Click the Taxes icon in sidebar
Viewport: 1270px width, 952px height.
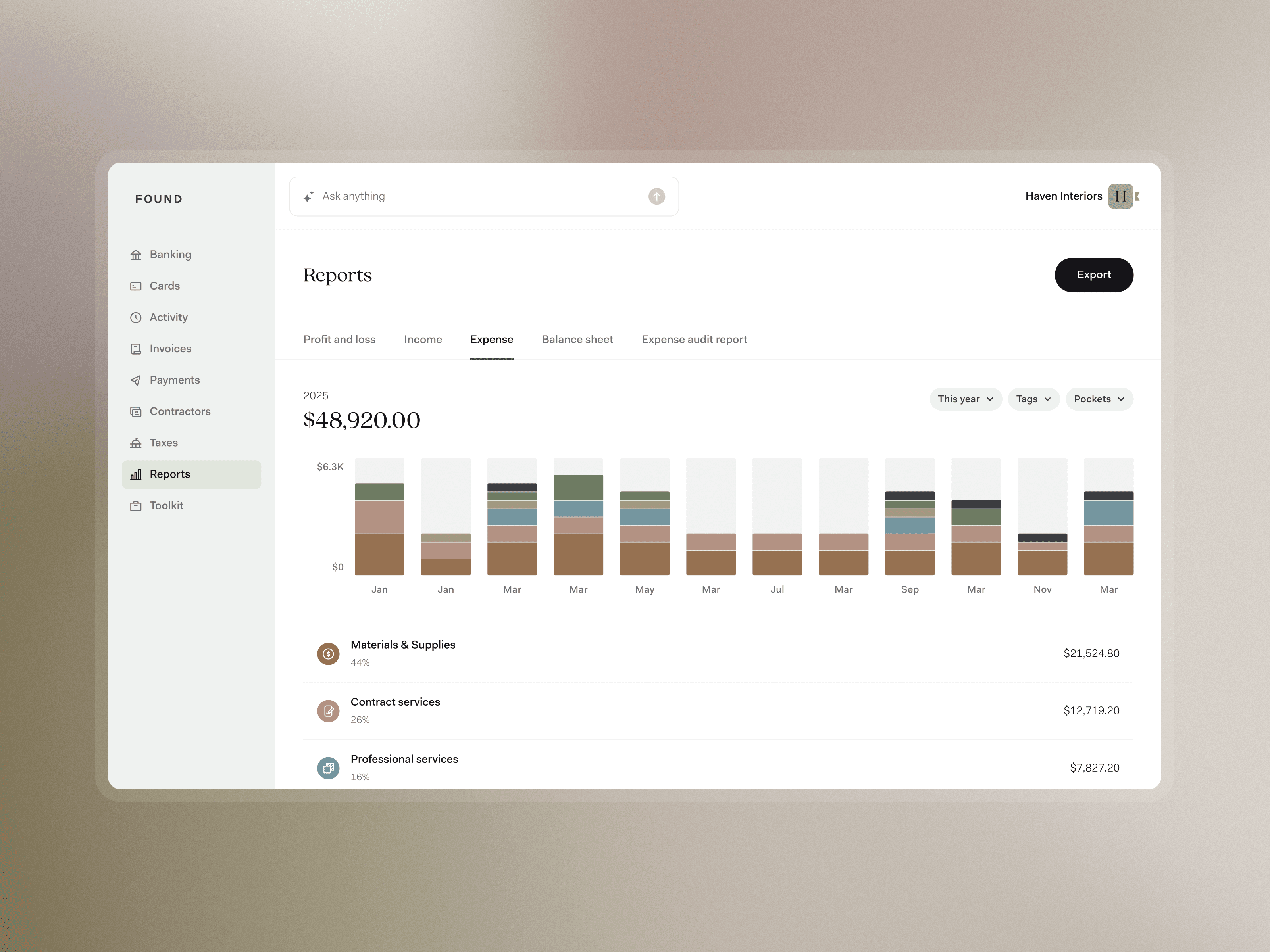(135, 443)
